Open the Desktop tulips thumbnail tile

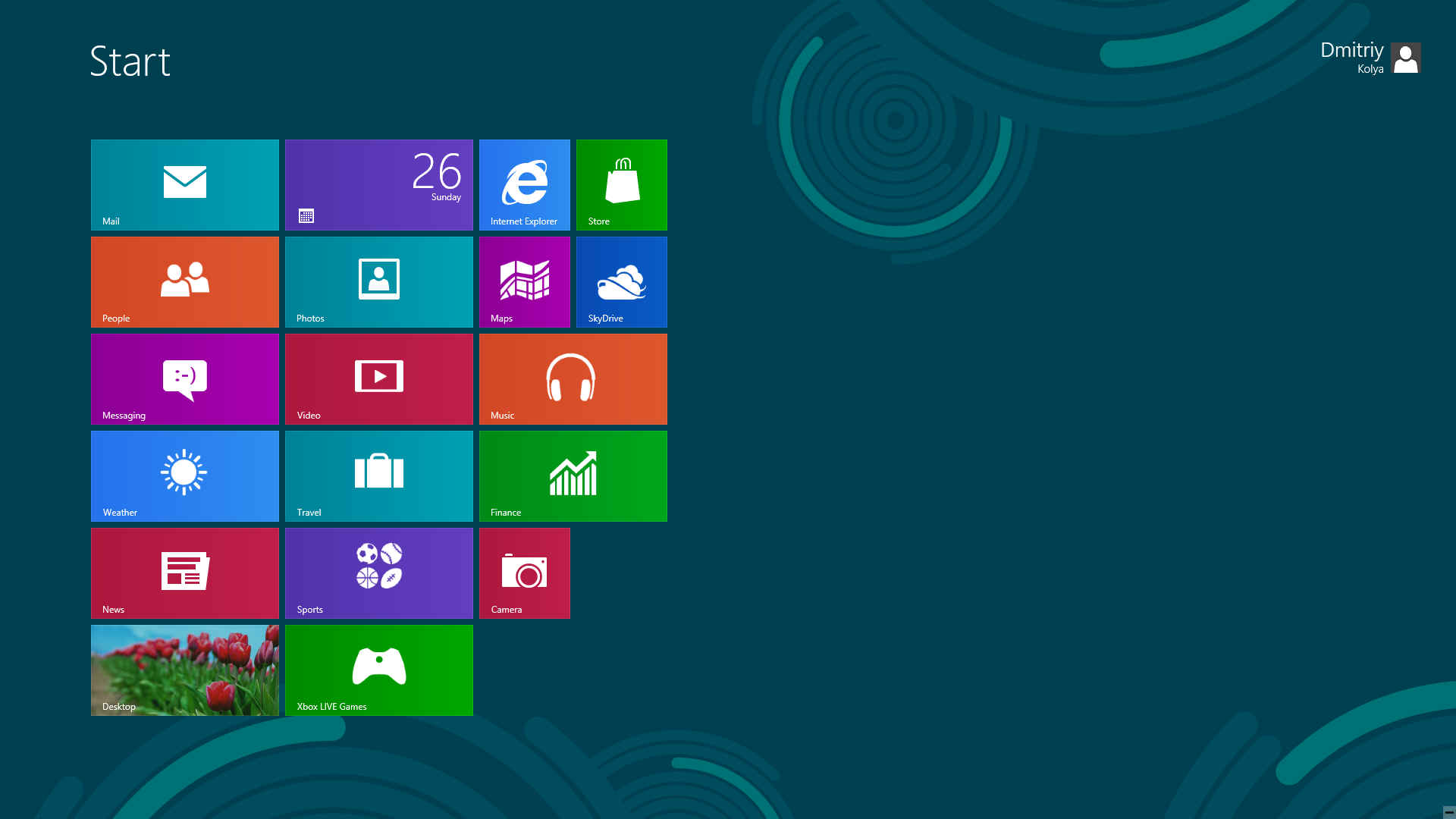pos(185,670)
